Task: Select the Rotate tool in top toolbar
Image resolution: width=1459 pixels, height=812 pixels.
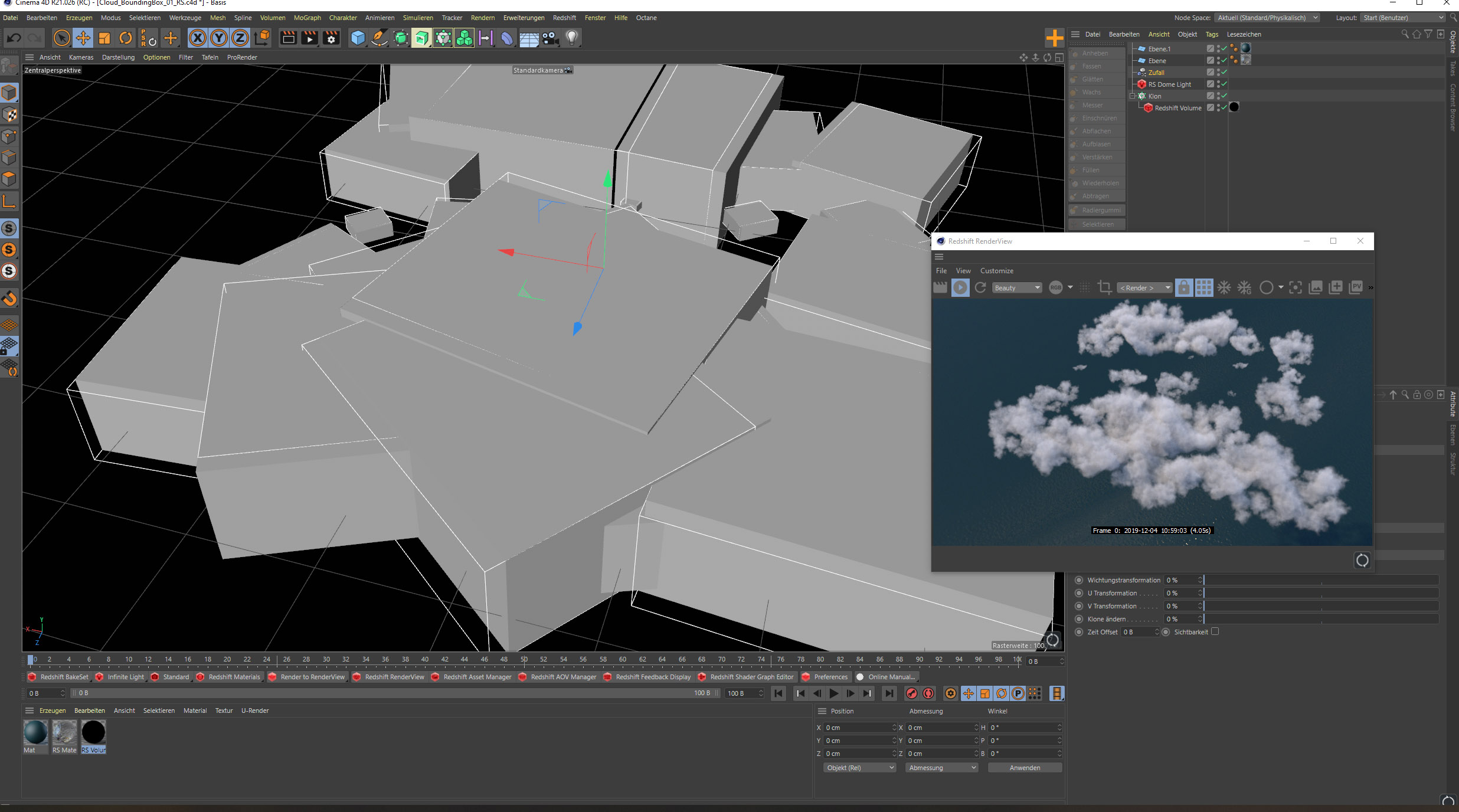Action: (126, 38)
